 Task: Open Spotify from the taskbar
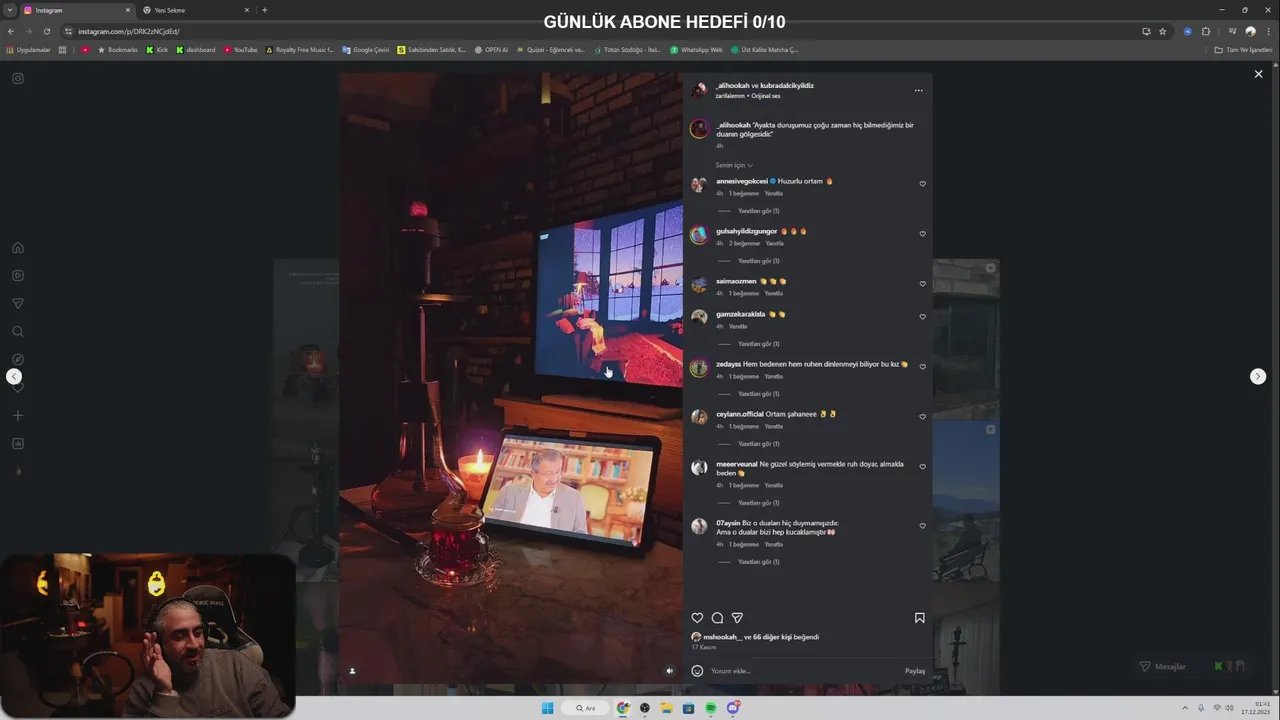point(710,708)
